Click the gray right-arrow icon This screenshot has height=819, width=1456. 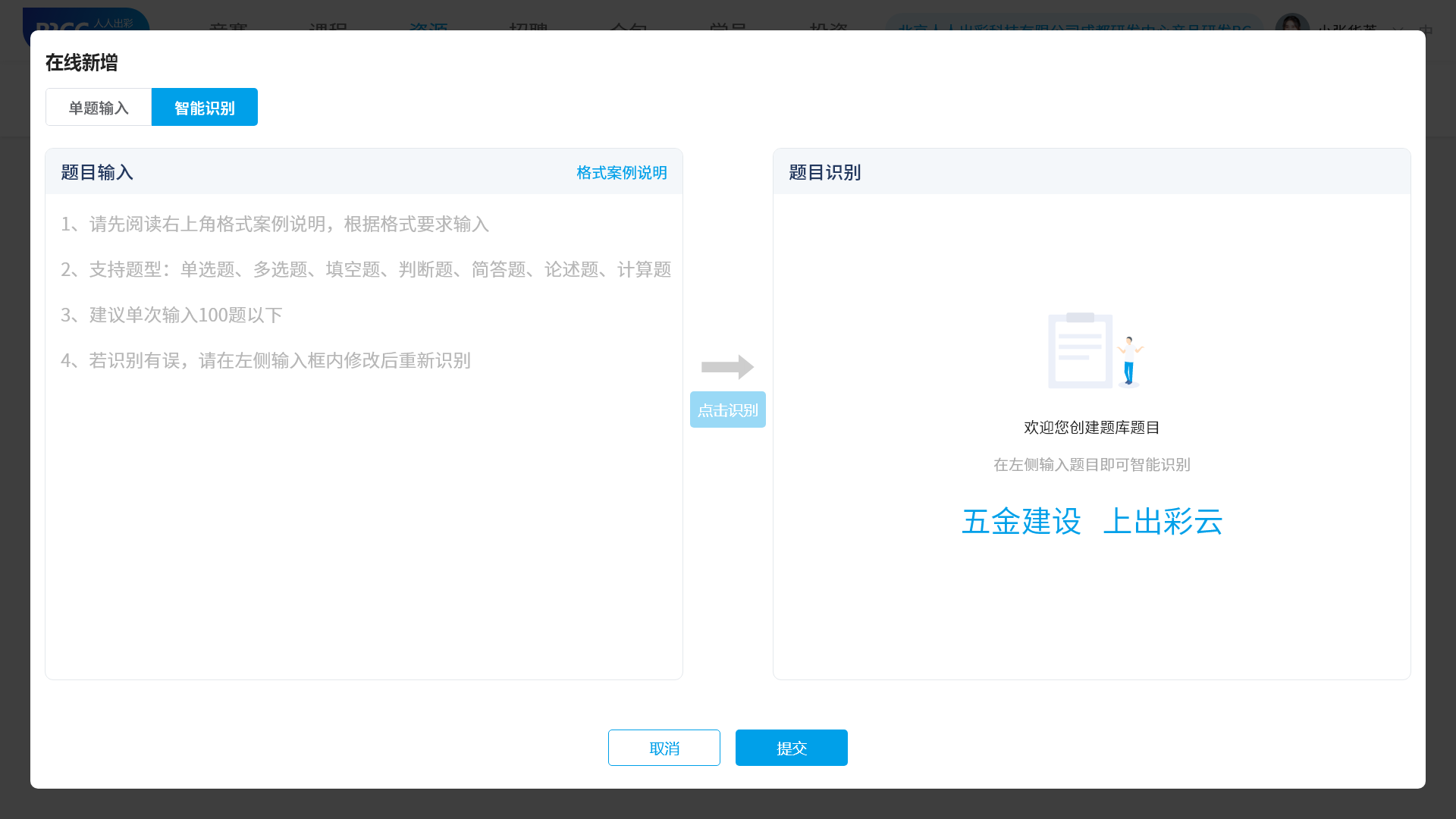[727, 367]
